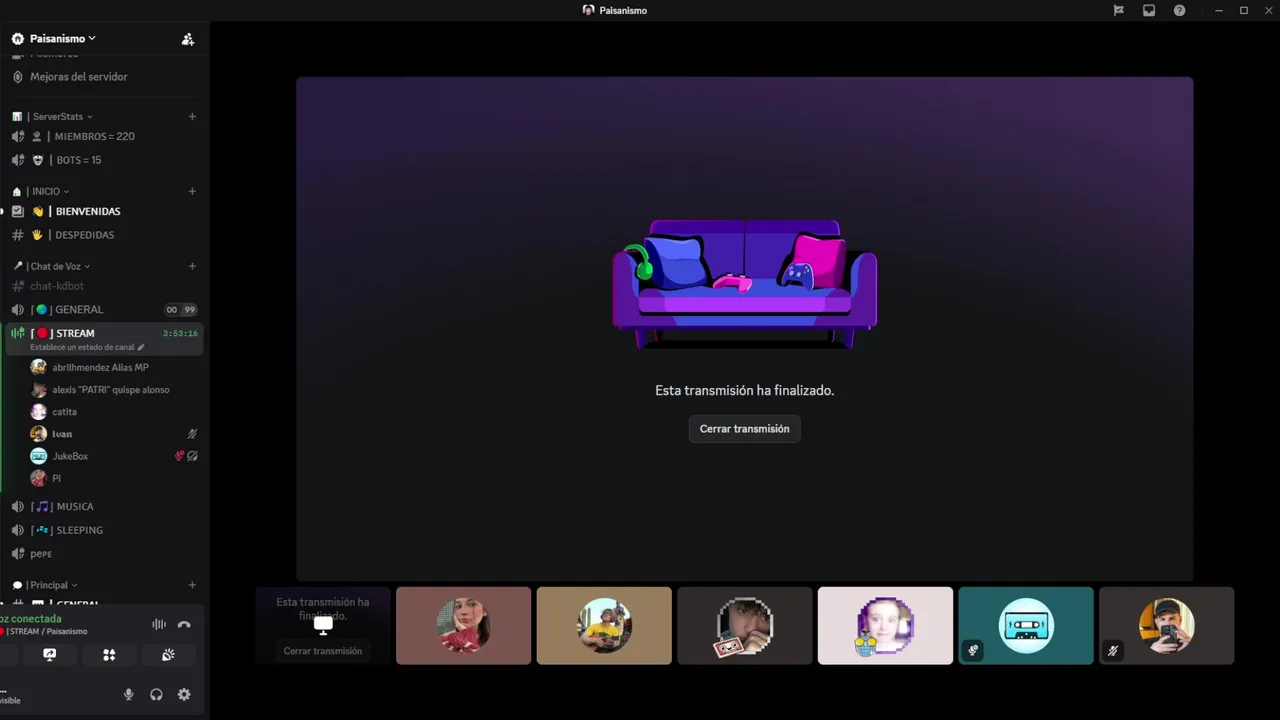
Task: Click the Voz conectada status text
Action: (30, 619)
